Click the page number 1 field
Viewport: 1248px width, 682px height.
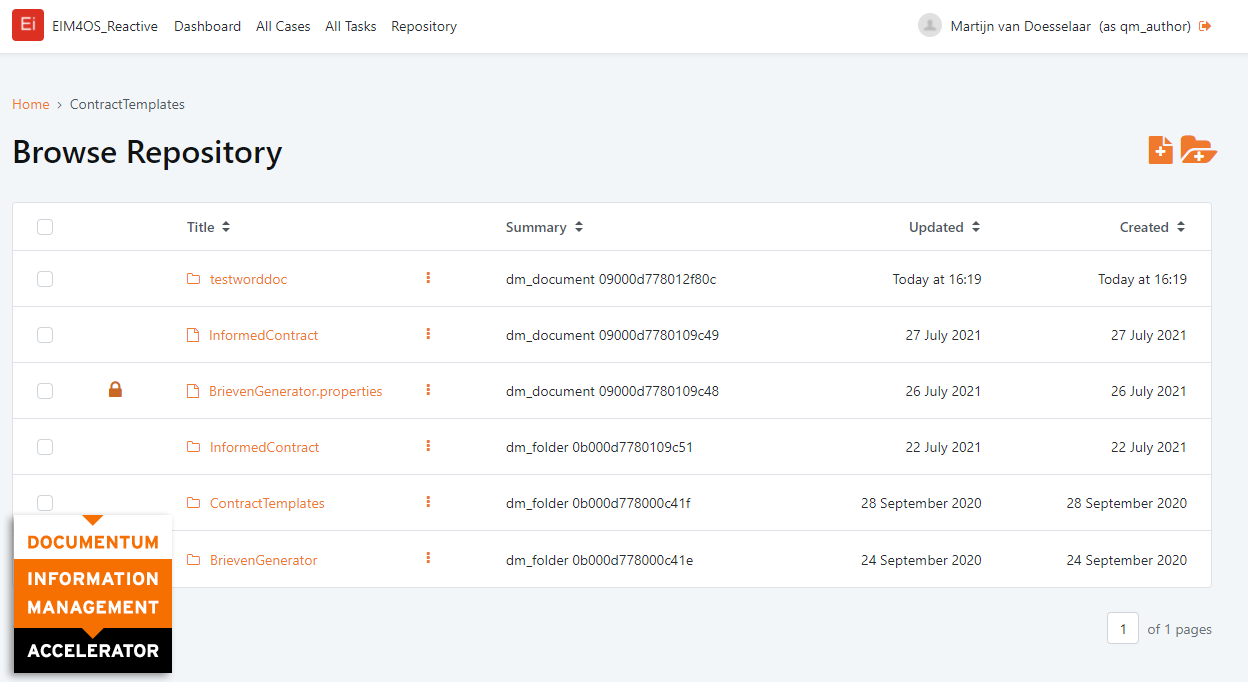(1123, 629)
